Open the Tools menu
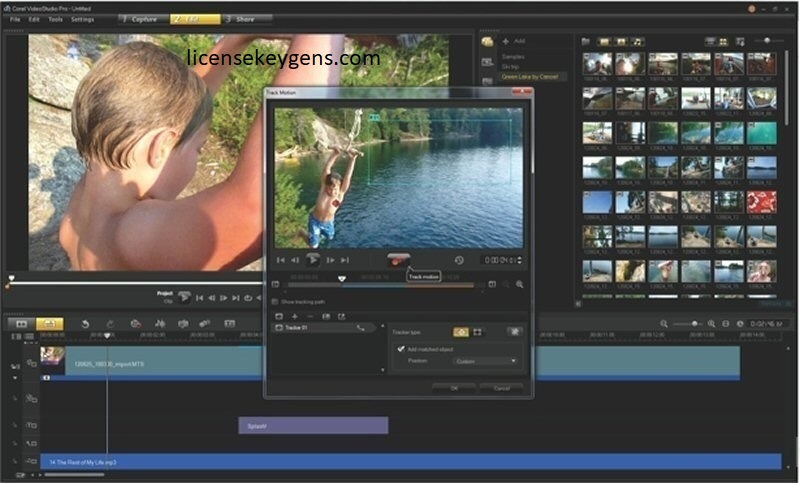The image size is (800, 483). [55, 19]
